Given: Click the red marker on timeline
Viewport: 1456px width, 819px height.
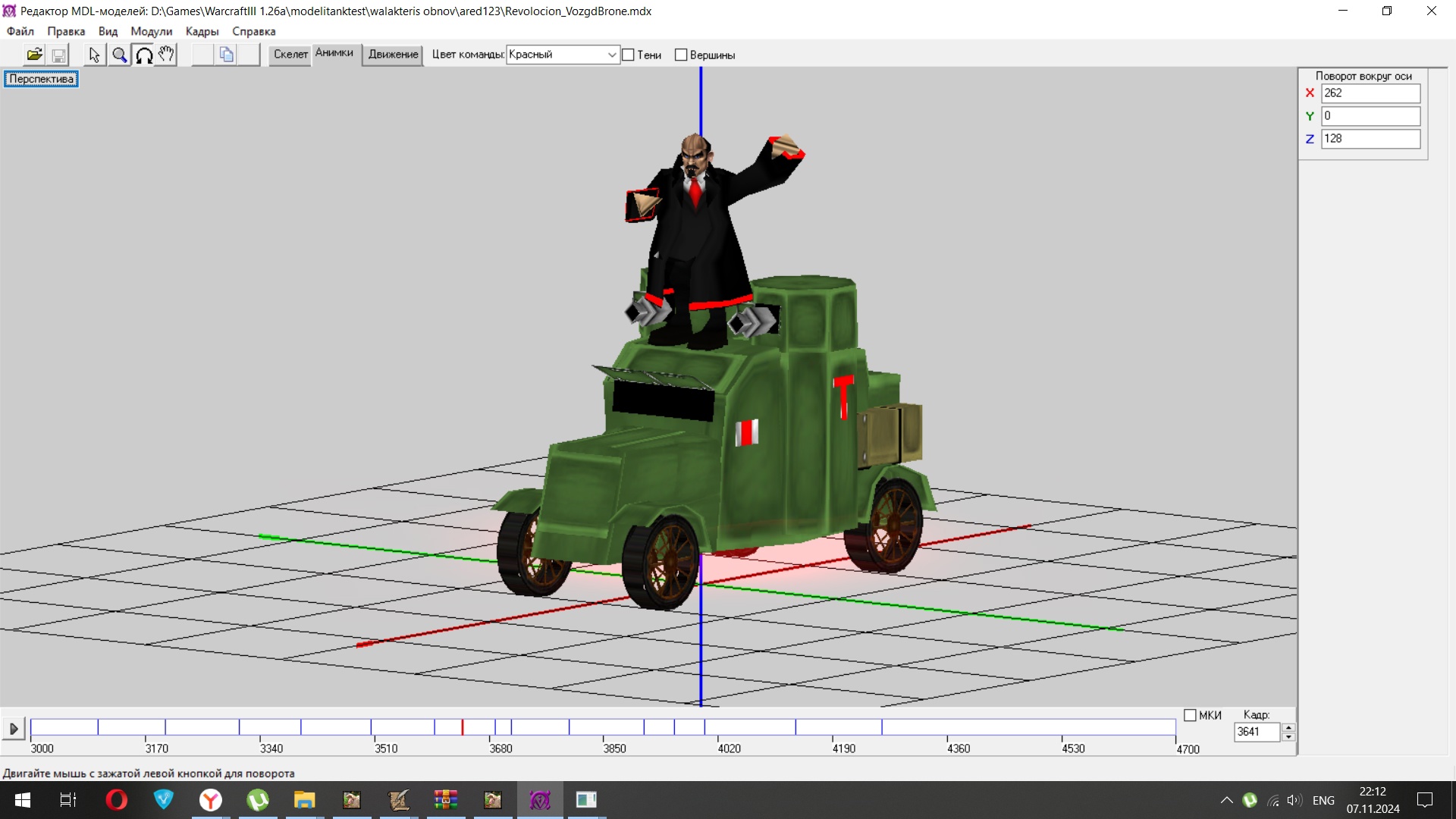Looking at the screenshot, I should [x=462, y=727].
